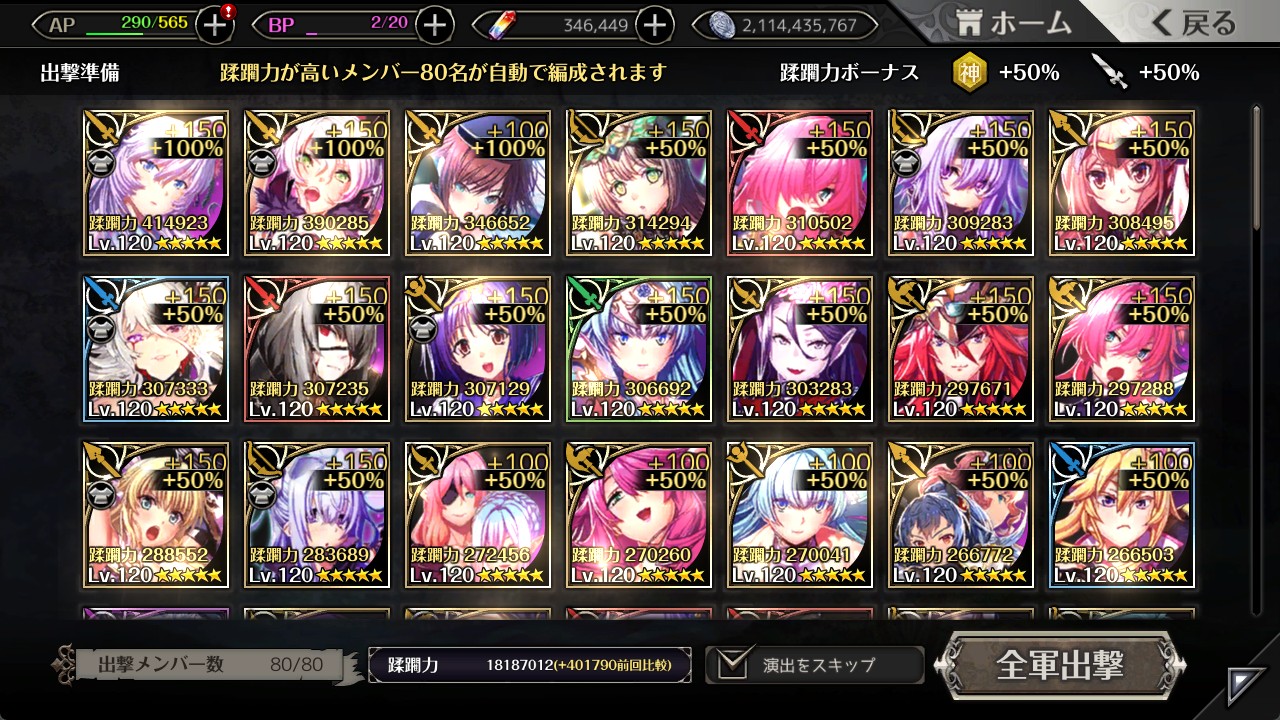The image size is (1280, 720).
Task: Open character card with power 307333
Action: pos(156,349)
